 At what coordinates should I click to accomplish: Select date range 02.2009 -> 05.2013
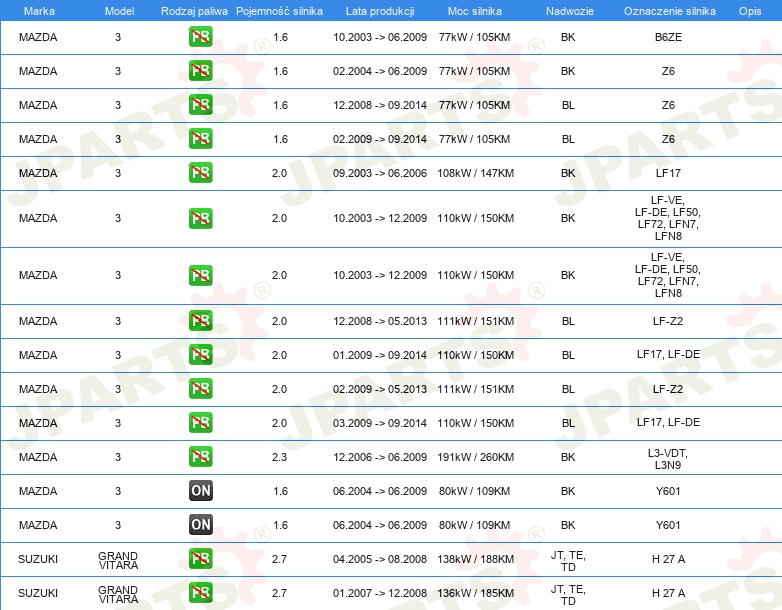380,389
